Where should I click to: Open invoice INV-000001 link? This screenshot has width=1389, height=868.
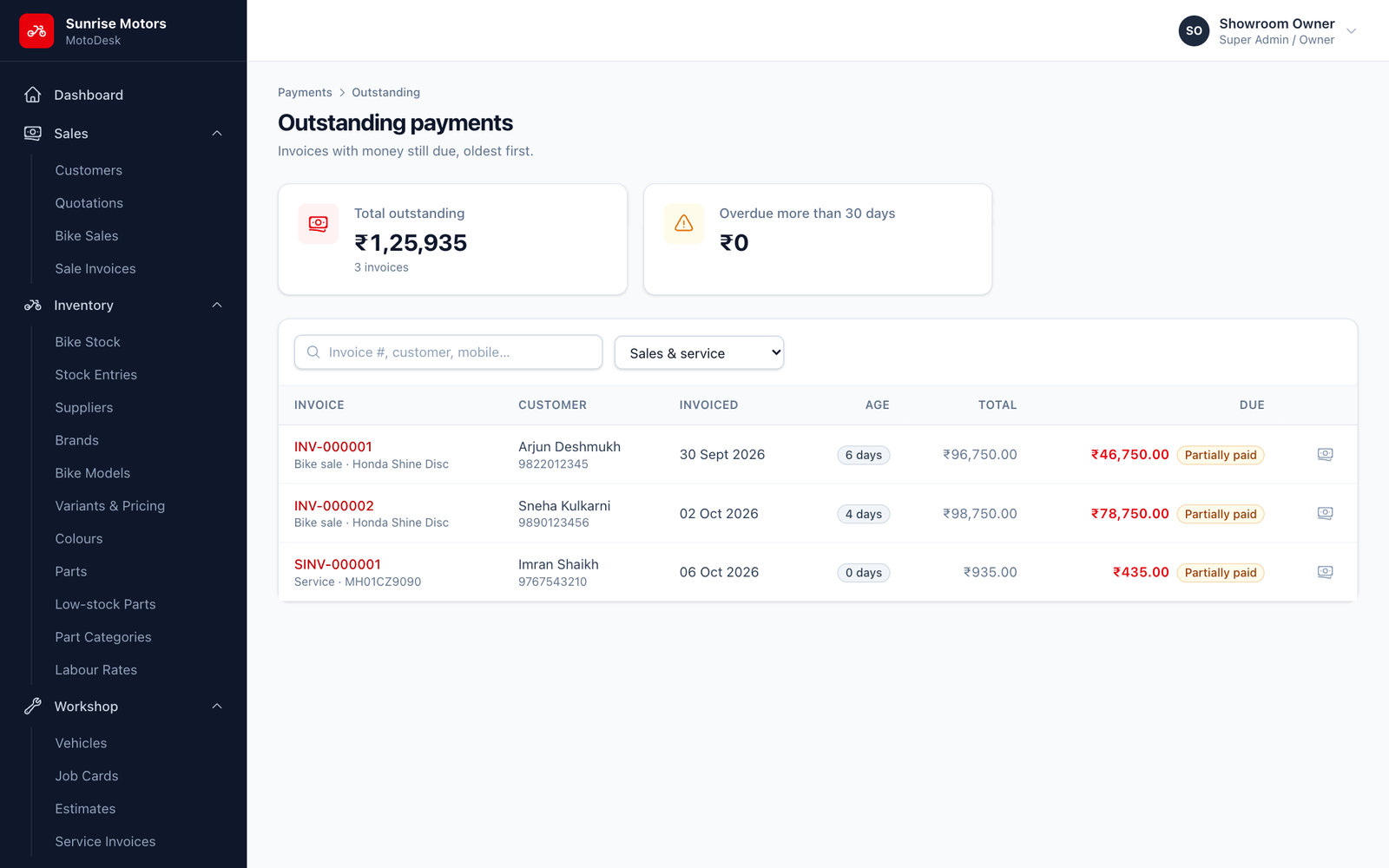333,446
